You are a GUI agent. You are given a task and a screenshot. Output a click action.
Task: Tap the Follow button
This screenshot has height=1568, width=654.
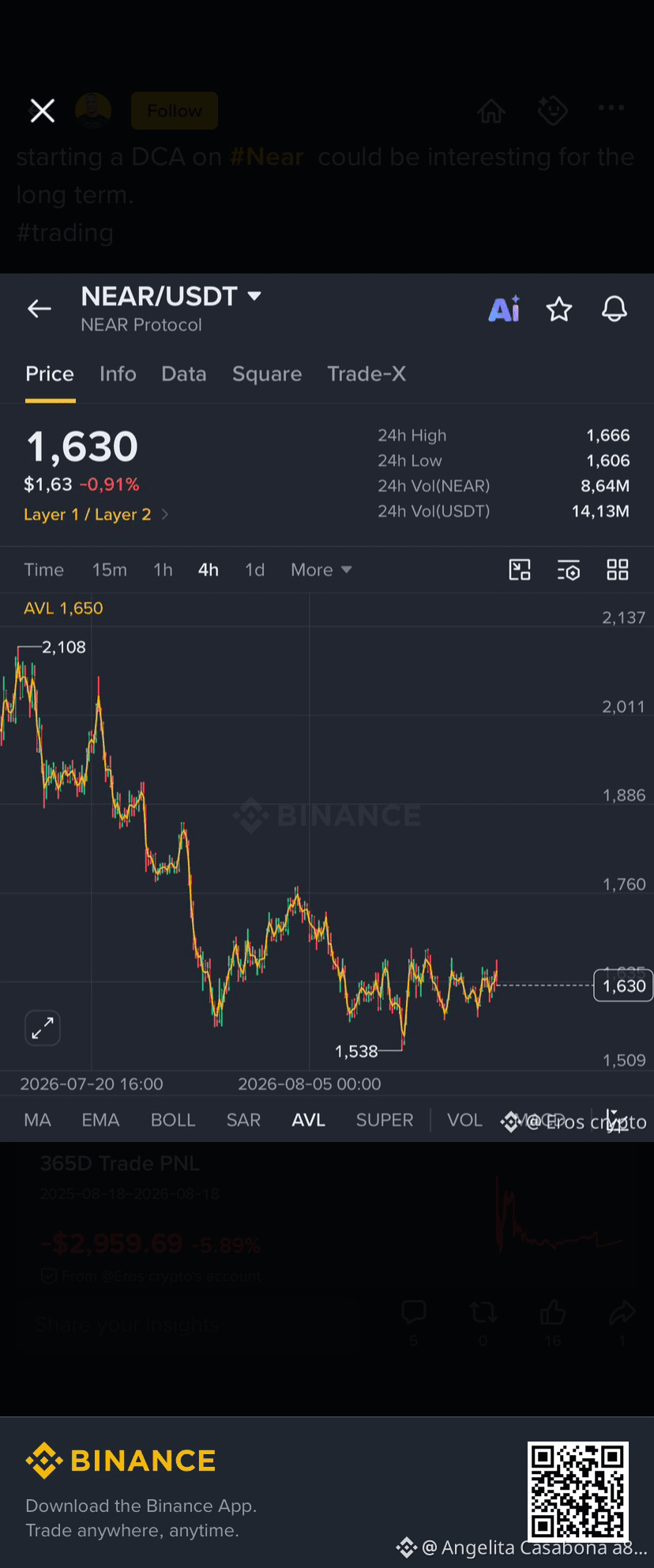(x=175, y=111)
